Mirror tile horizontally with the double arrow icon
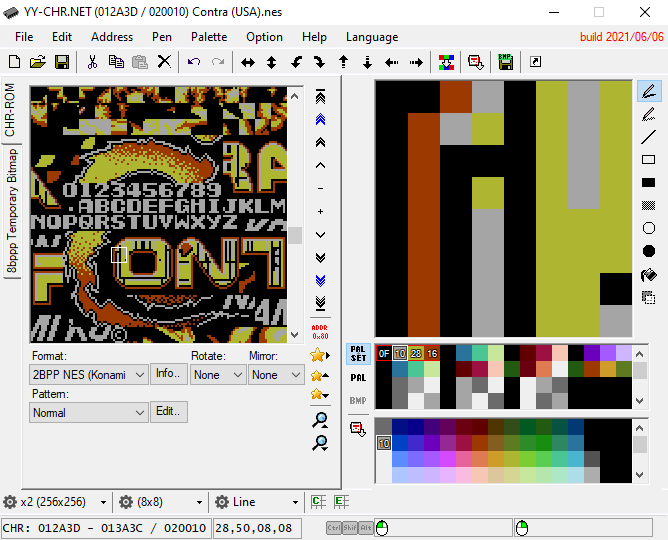Image resolution: width=668 pixels, height=540 pixels. tap(248, 63)
